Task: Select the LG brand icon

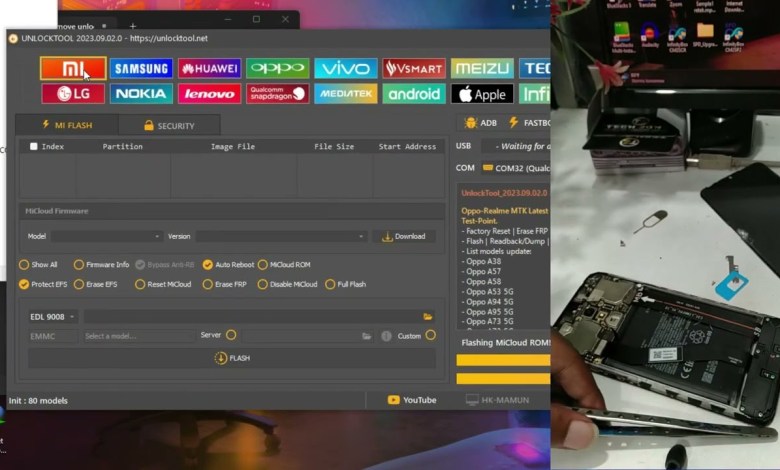Action: point(73,94)
